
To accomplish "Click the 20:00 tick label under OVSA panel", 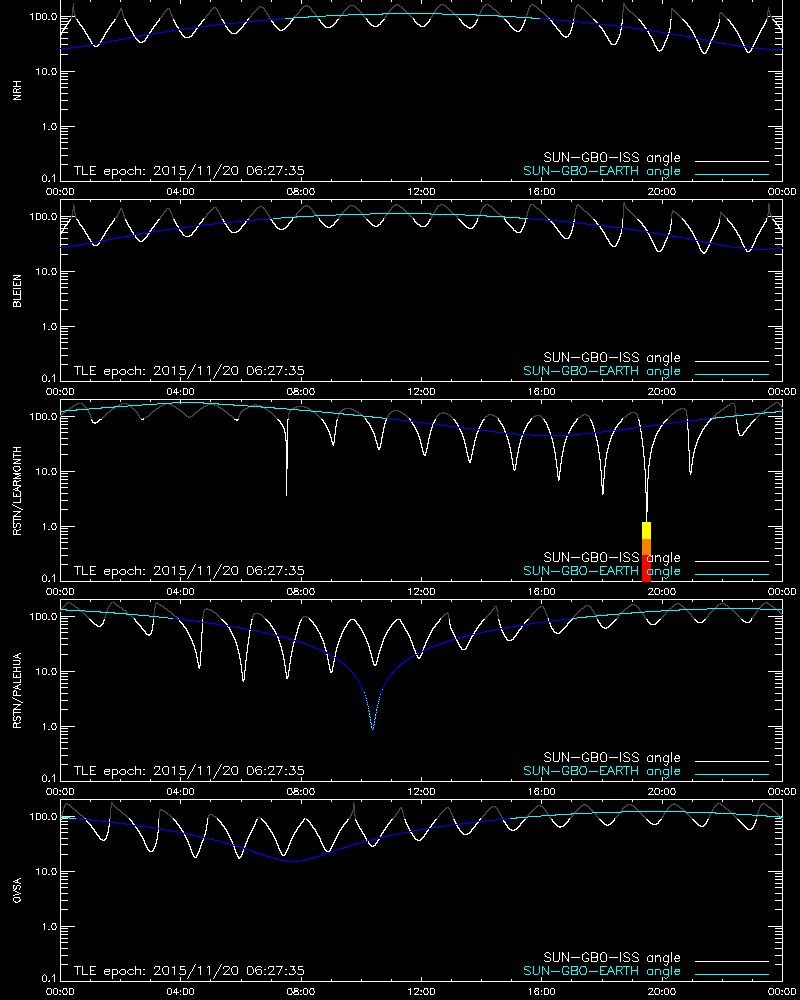I will 662,992.
